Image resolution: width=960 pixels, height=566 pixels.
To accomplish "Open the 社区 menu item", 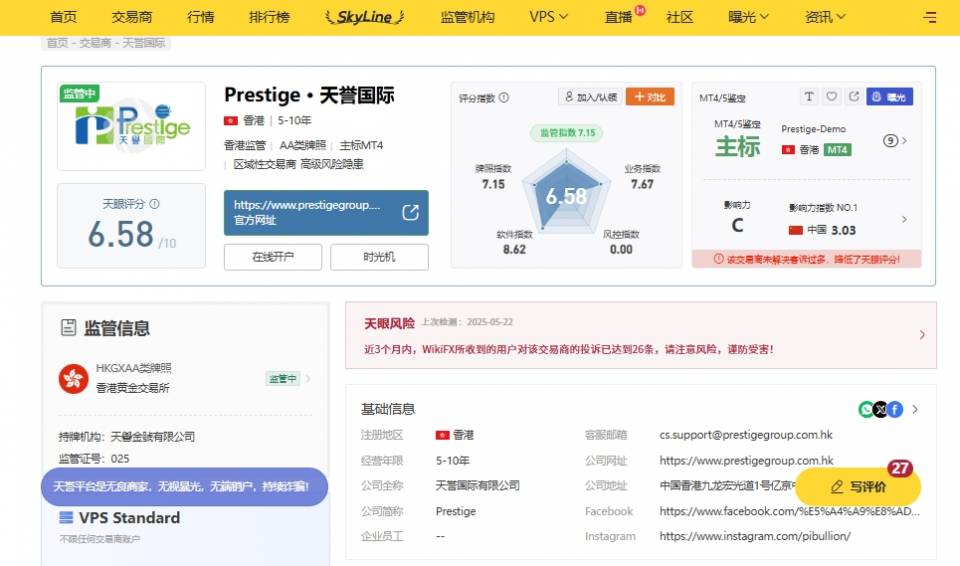I will pyautogui.click(x=680, y=17).
